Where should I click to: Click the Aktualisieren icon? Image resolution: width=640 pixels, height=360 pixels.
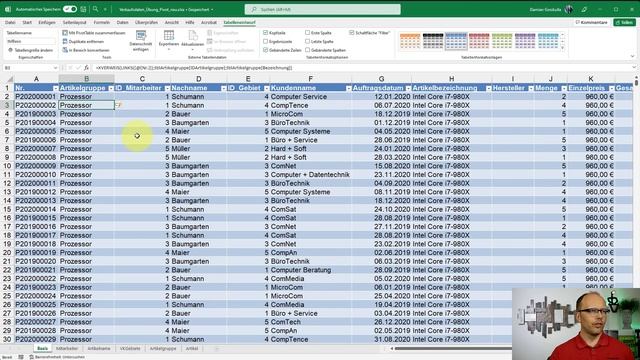coord(192,36)
